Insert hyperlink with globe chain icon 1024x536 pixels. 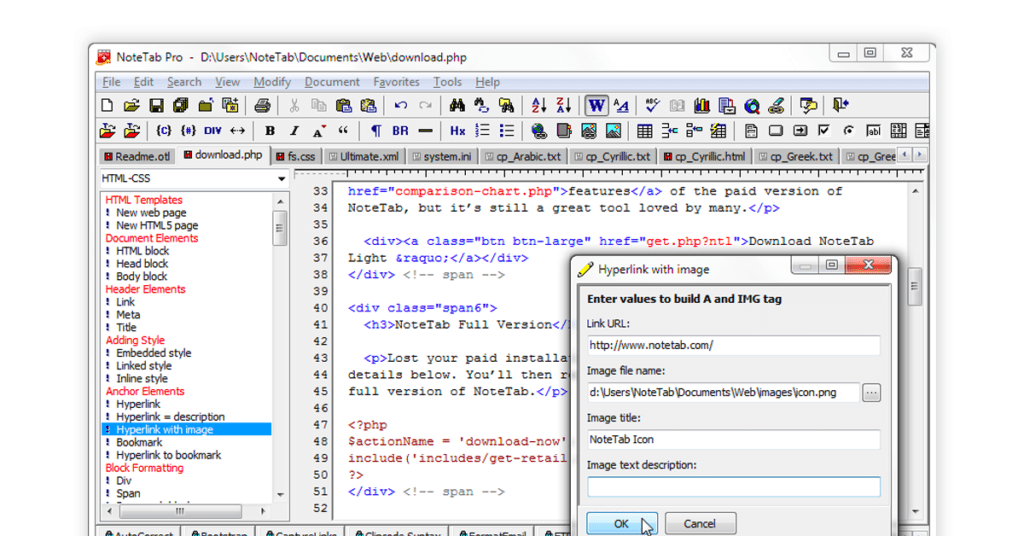[x=539, y=131]
